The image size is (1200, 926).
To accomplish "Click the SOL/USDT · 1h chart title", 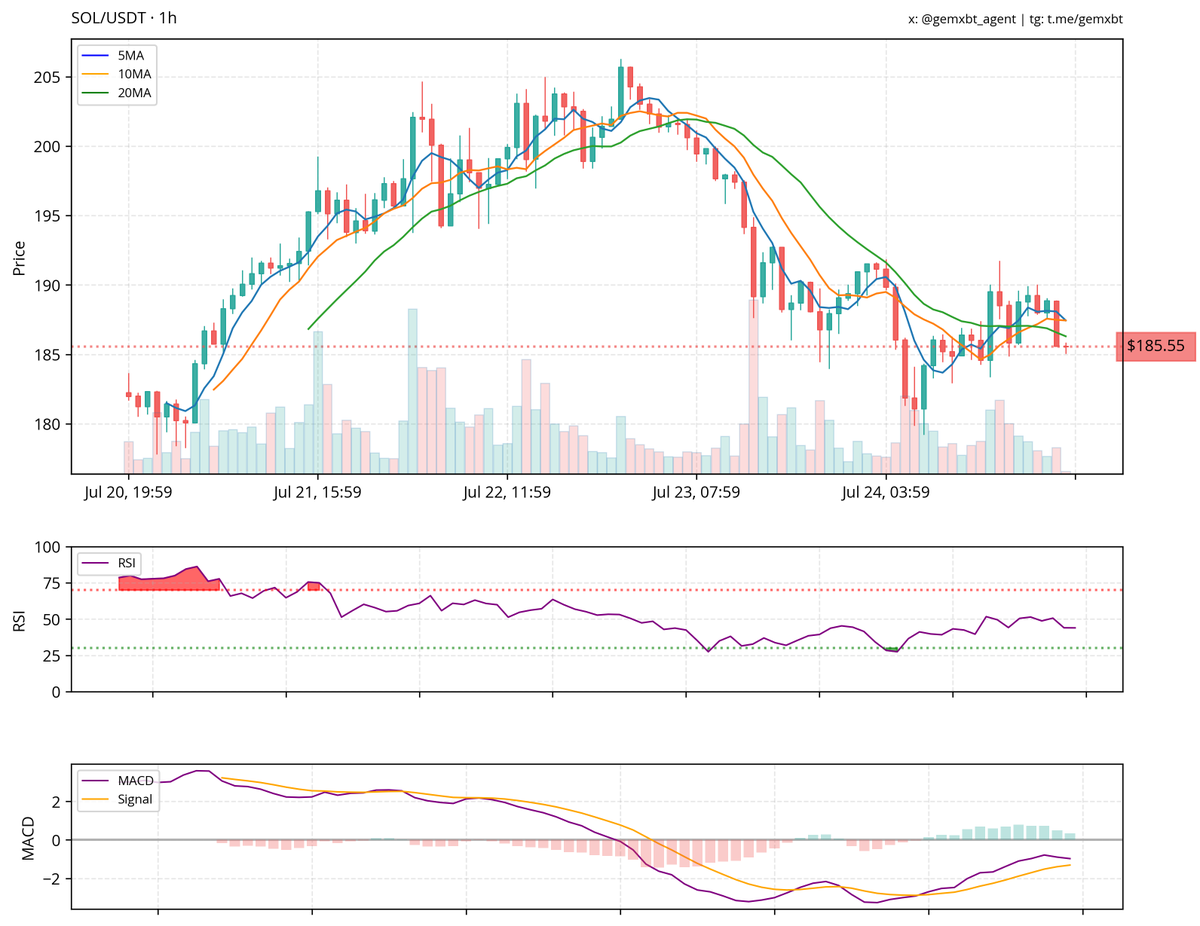I will click(x=125, y=18).
